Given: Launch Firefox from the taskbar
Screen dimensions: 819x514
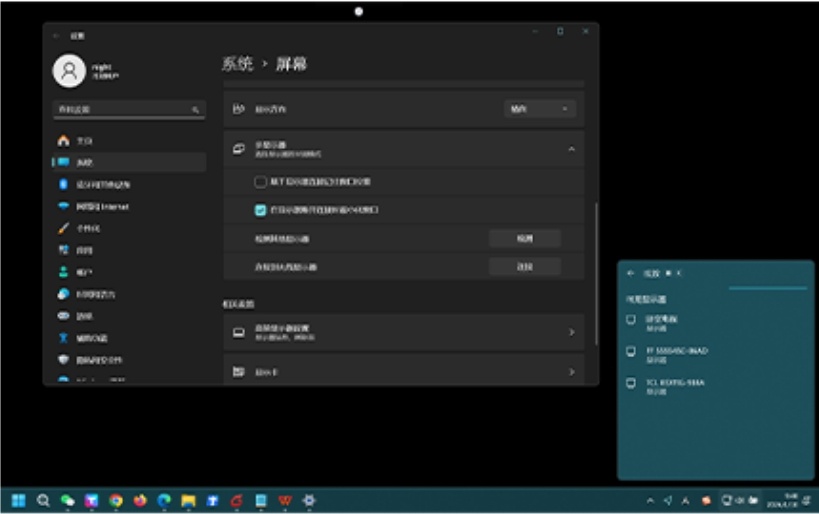Looking at the screenshot, I should point(140,500).
